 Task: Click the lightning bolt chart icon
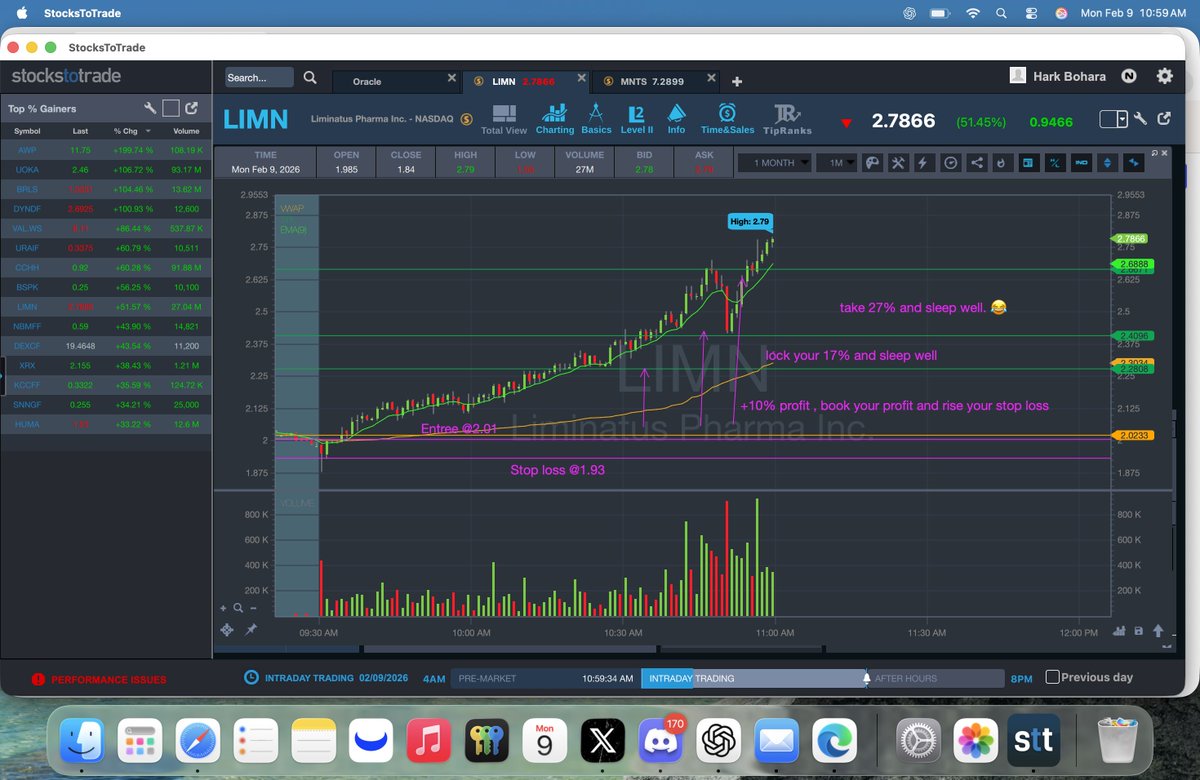(924, 163)
